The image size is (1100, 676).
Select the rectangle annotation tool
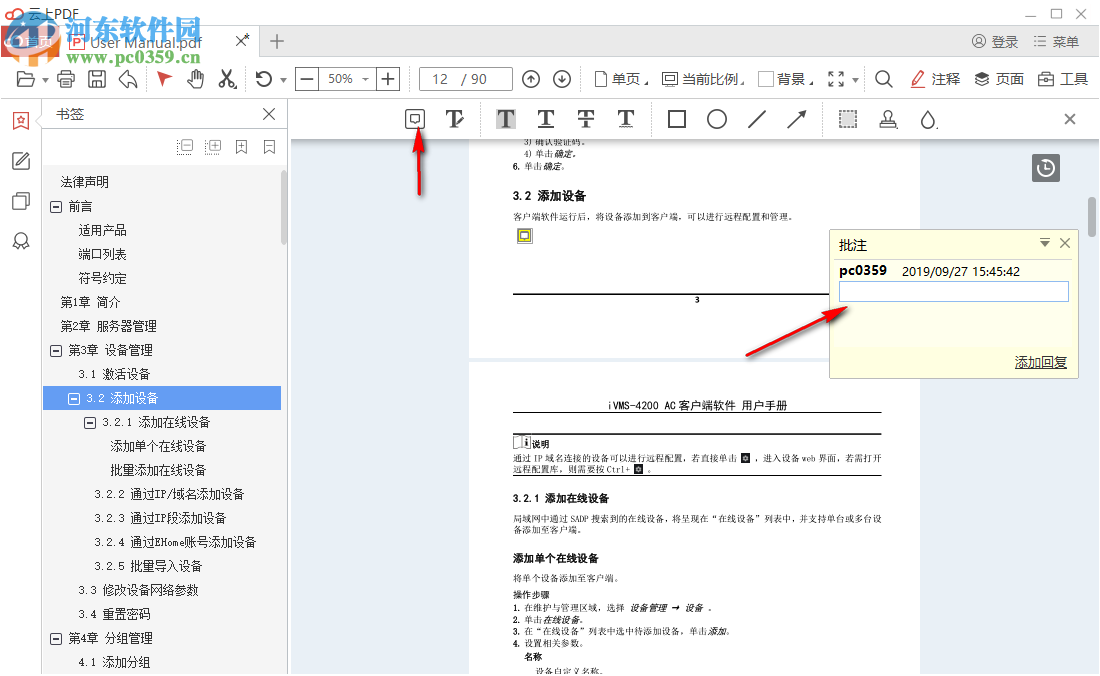tap(676, 118)
